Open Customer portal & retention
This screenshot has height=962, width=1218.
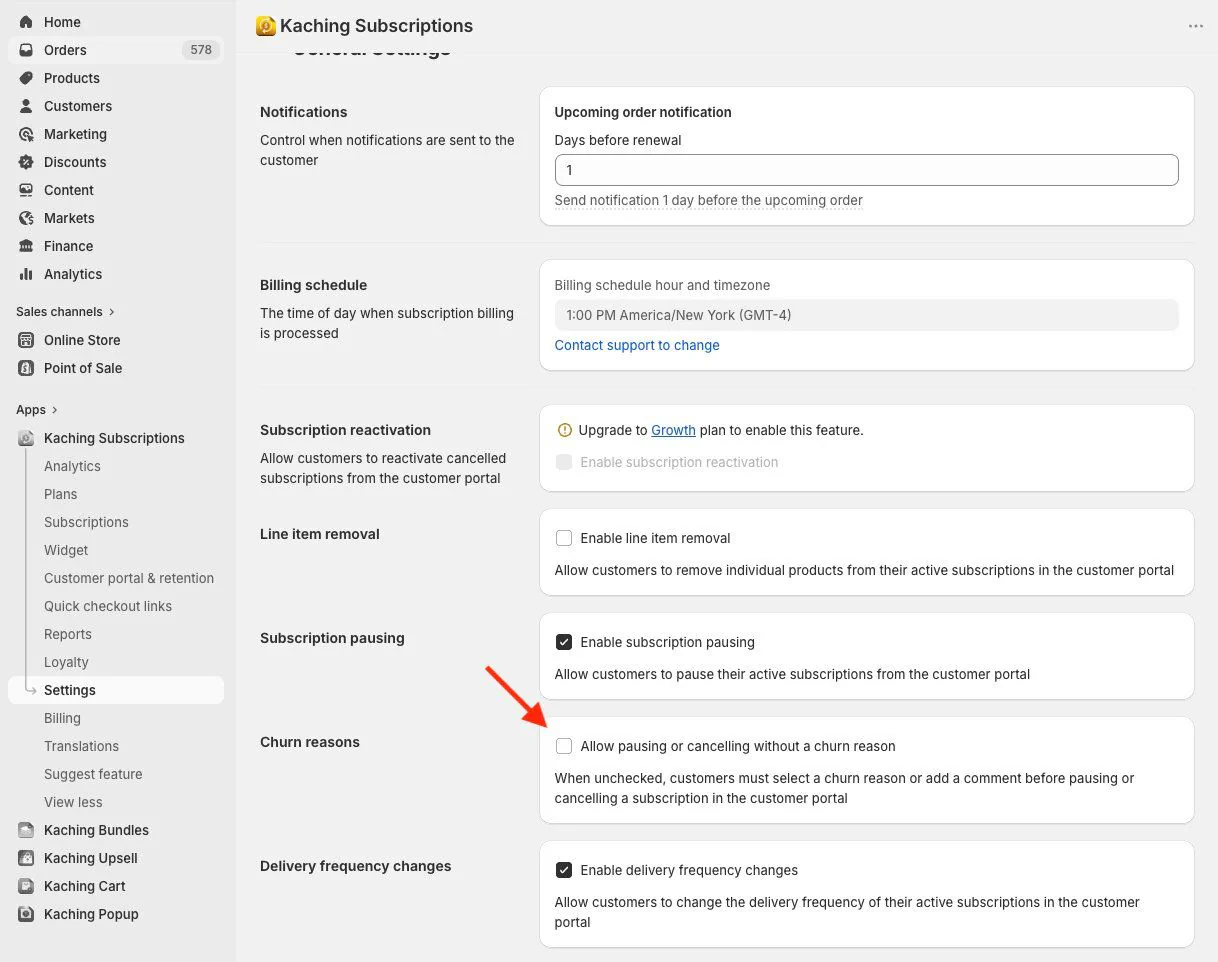tap(129, 578)
